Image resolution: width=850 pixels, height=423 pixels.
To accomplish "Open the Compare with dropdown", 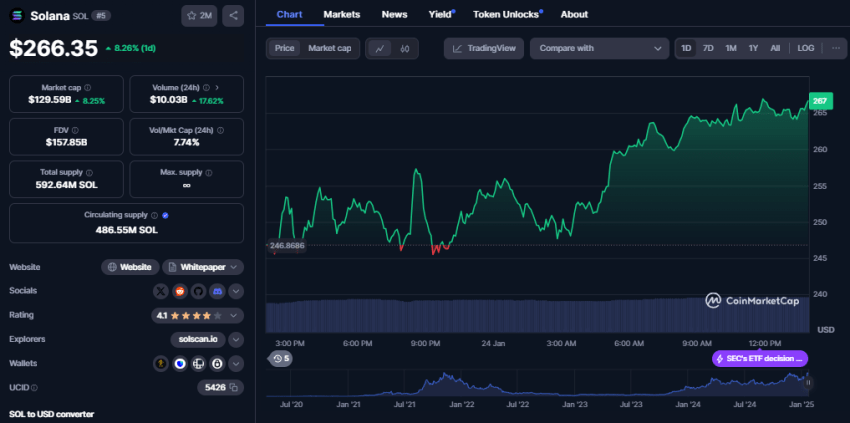I will 599,48.
